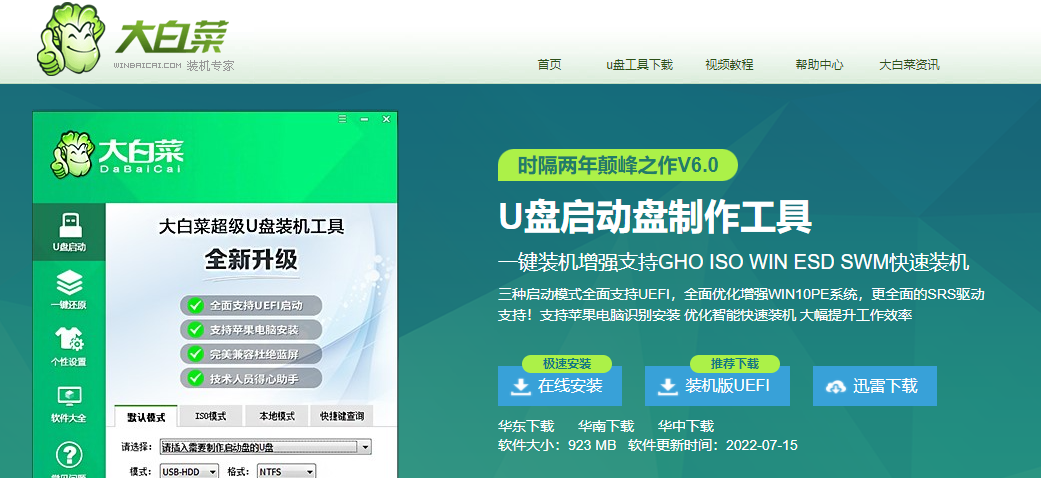Open 帮助中心 in the top navigation
Viewport: 1041px width, 478px height.
819,64
